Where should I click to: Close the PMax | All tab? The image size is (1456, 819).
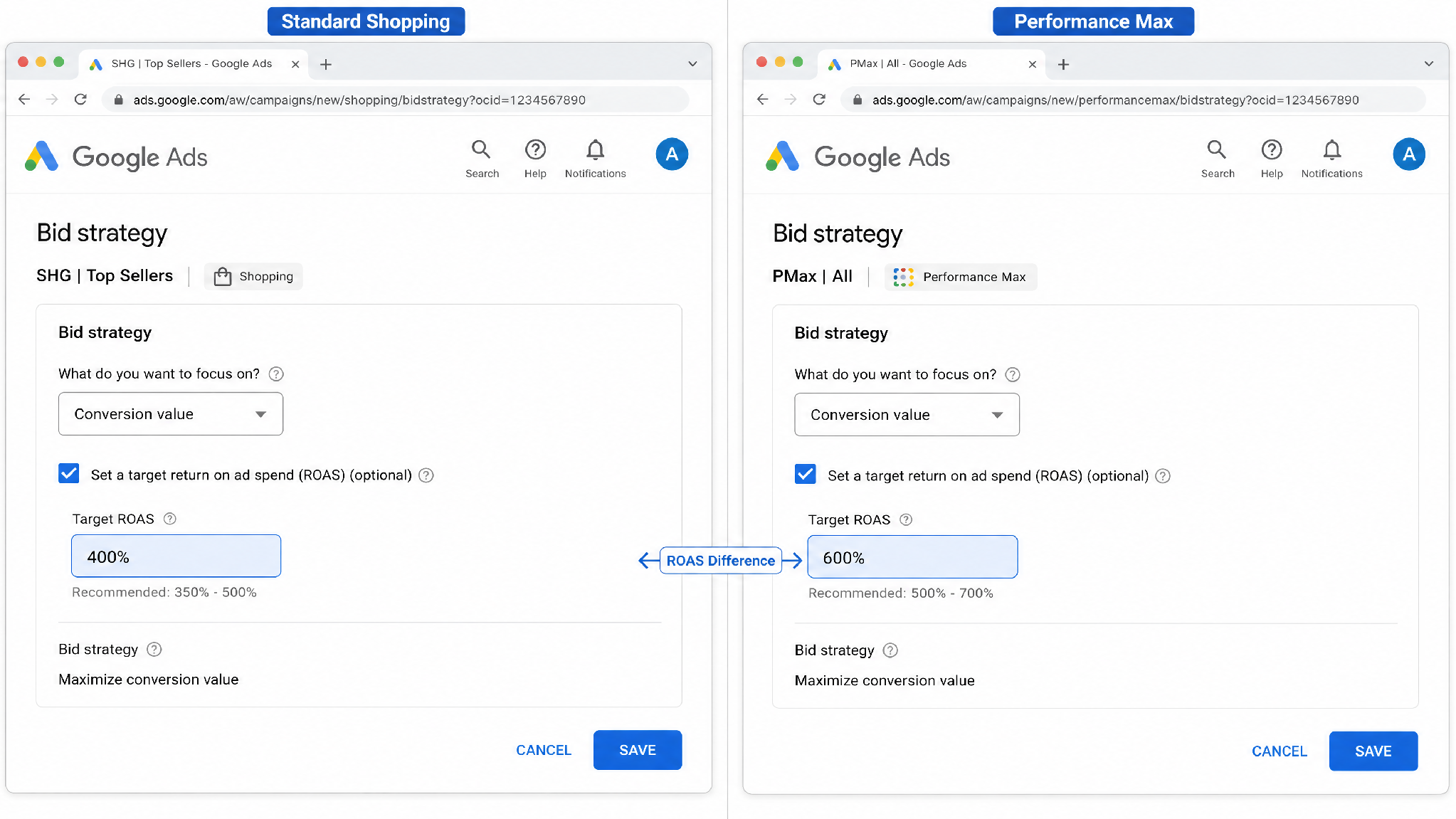[x=1033, y=64]
